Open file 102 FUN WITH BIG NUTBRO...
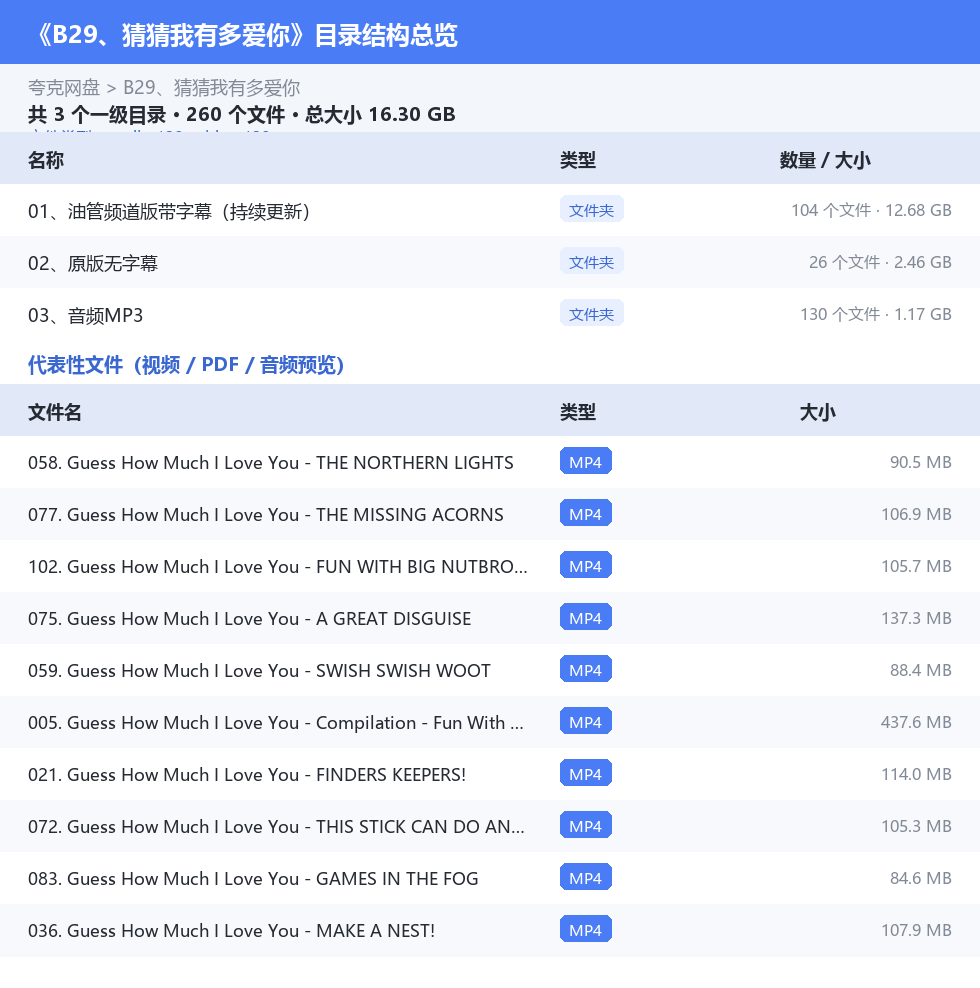This screenshot has height=988, width=980. [277, 566]
